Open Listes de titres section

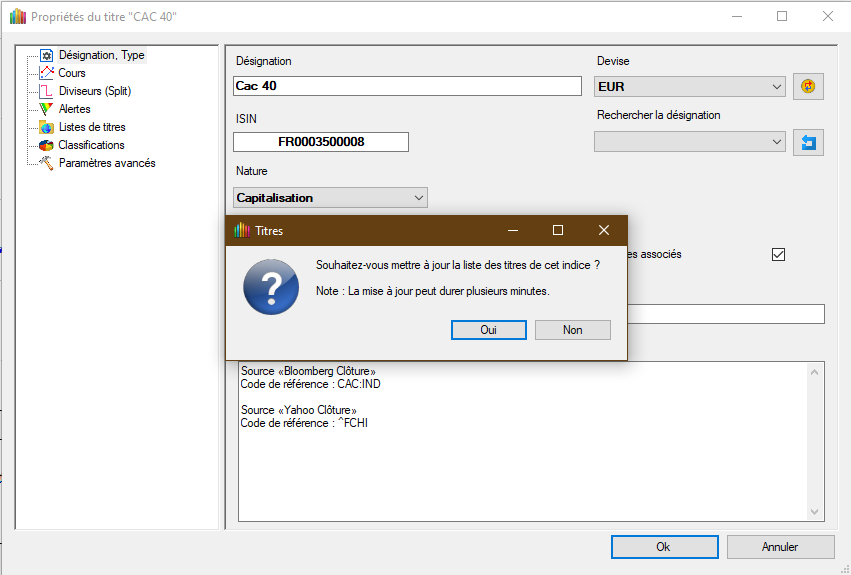(92, 127)
